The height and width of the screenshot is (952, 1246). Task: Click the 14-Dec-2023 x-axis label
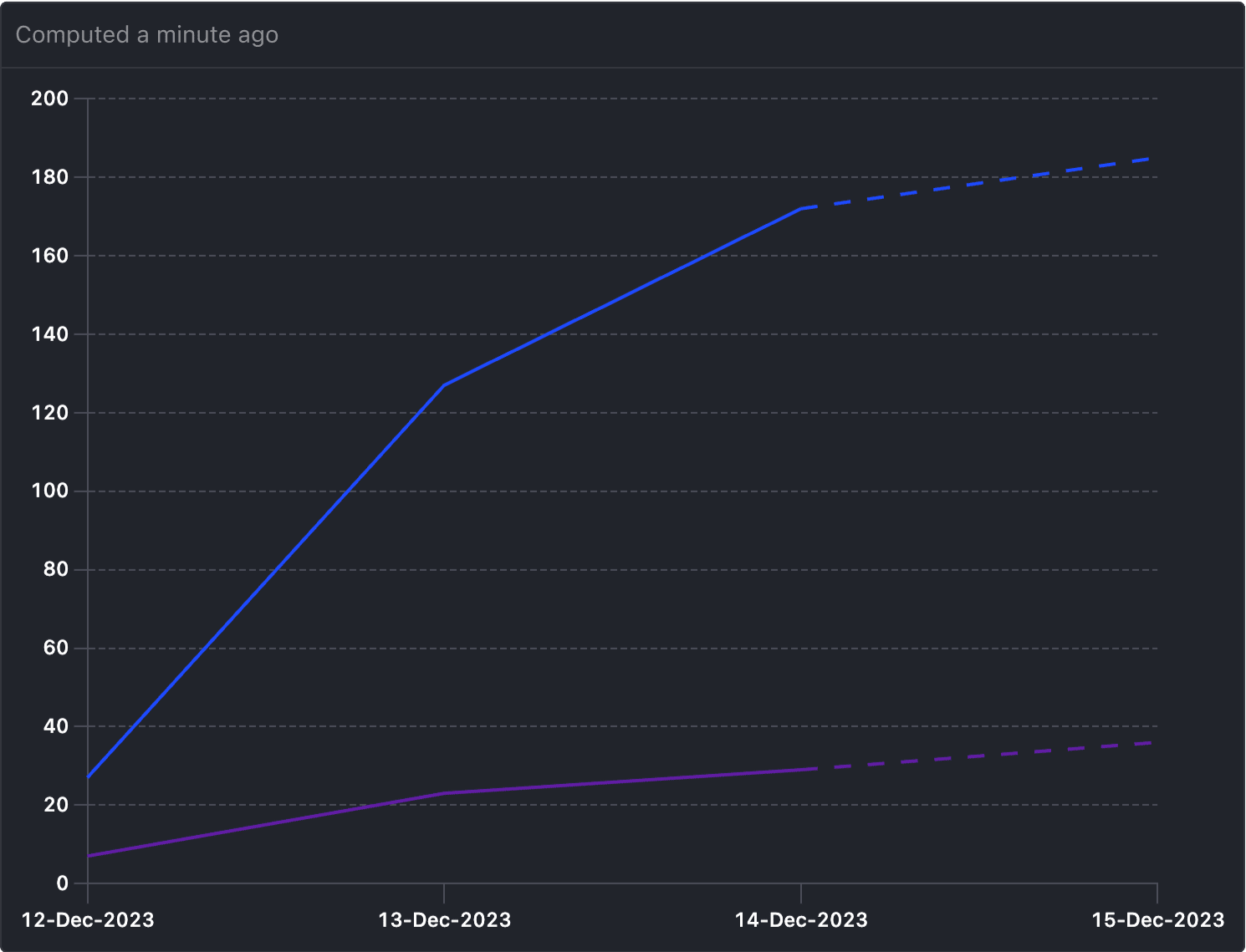tap(801, 920)
